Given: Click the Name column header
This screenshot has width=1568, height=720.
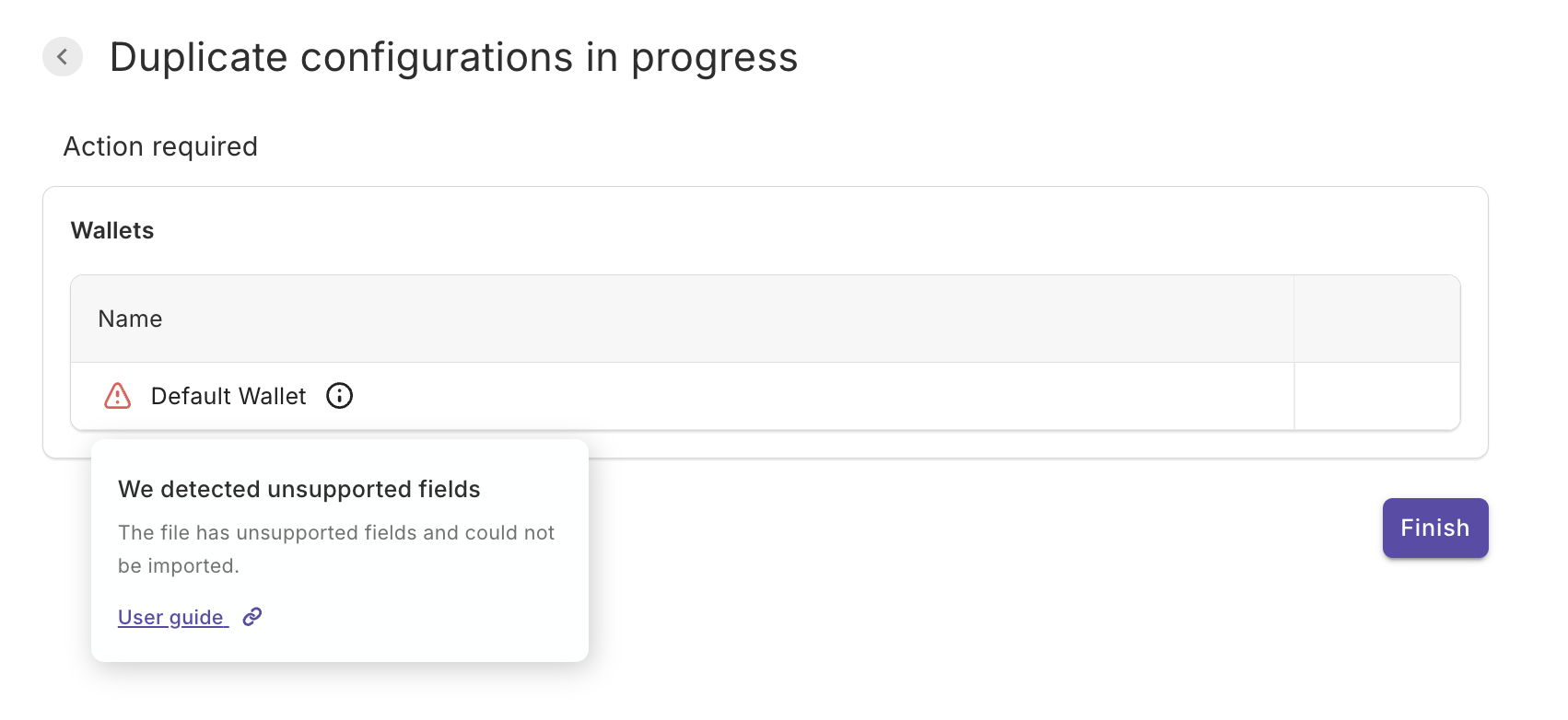Looking at the screenshot, I should point(130,319).
